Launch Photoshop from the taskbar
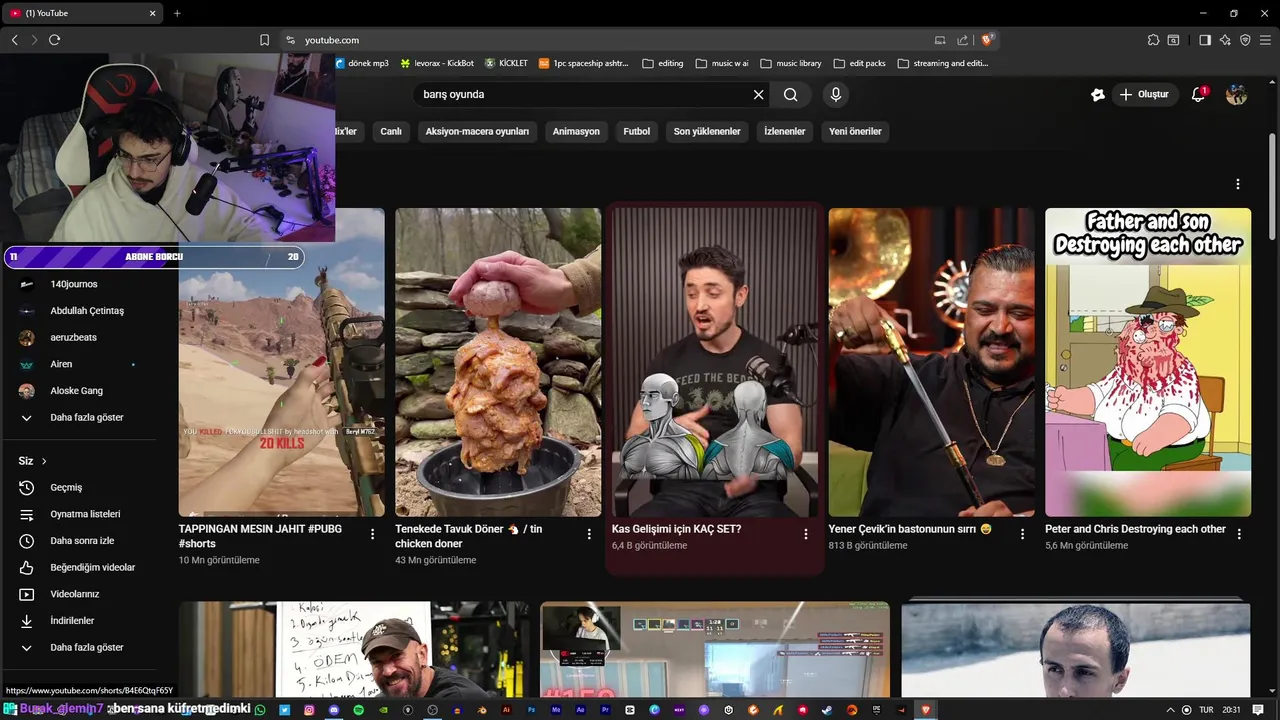Image resolution: width=1280 pixels, height=720 pixels. click(x=531, y=710)
